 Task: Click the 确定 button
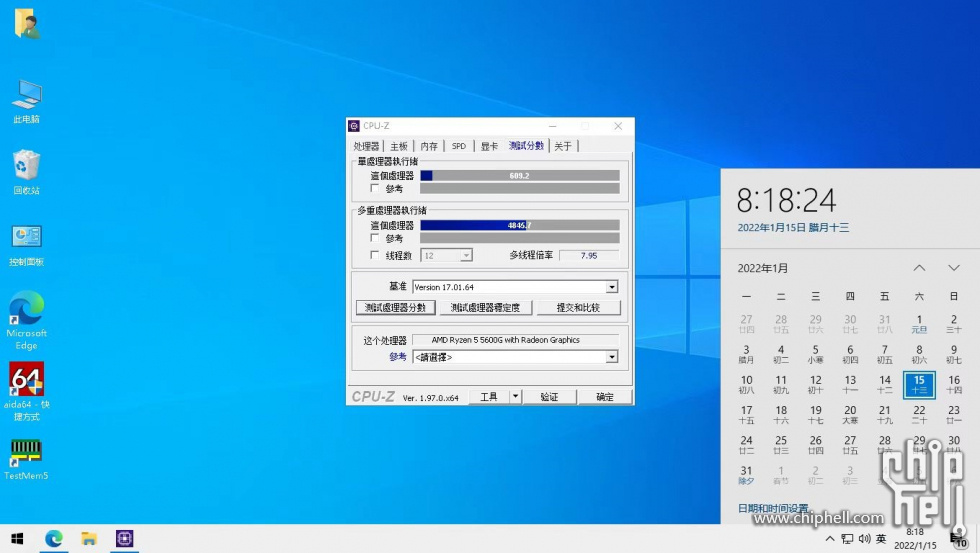[x=604, y=396]
